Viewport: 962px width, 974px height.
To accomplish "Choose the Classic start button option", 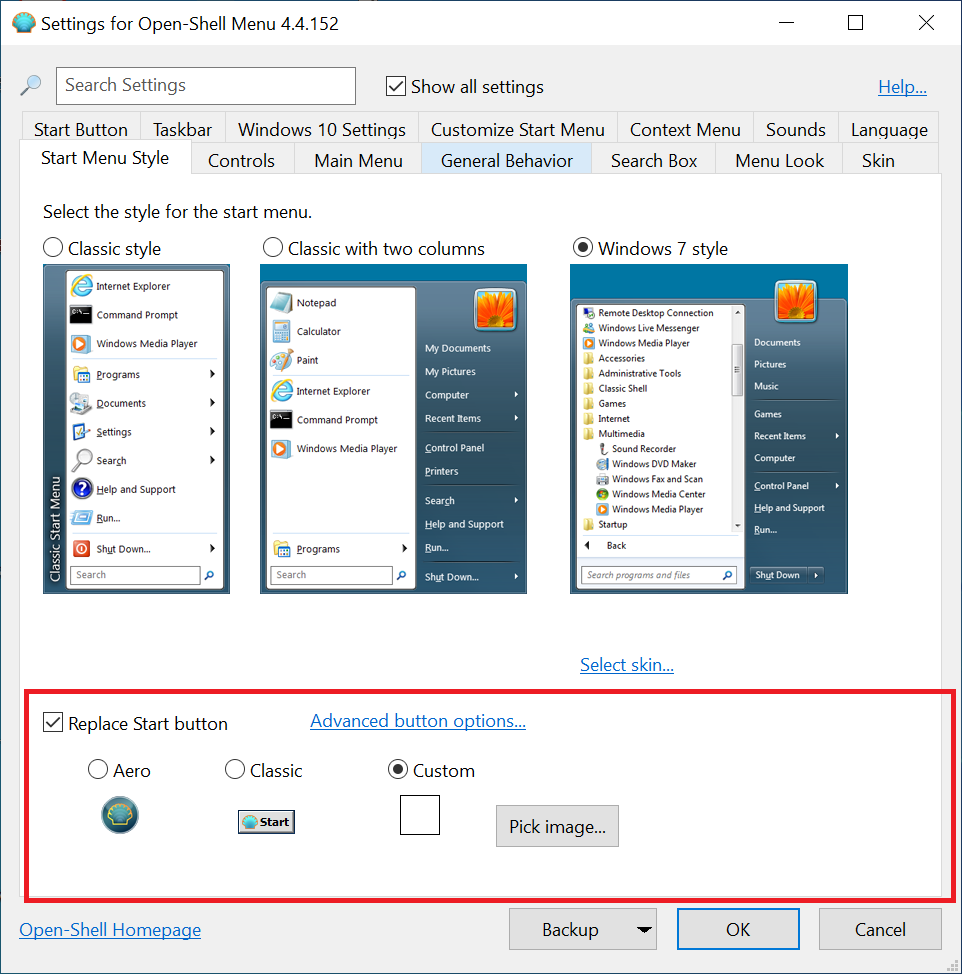I will tap(234, 769).
